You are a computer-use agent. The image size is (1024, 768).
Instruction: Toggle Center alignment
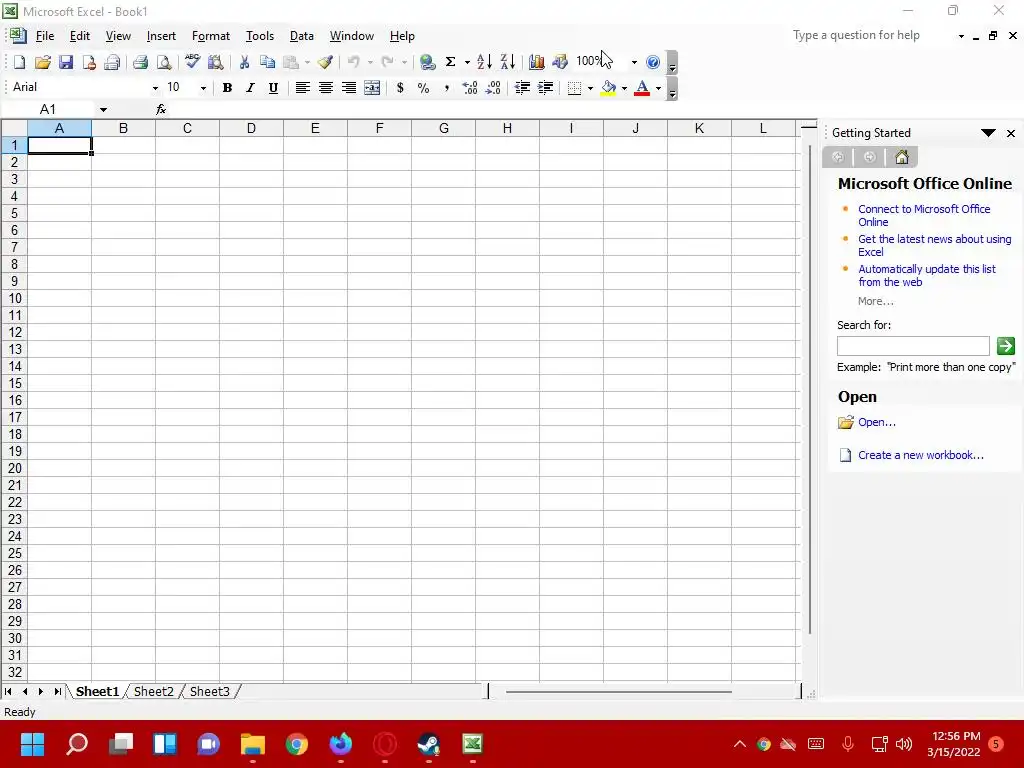coord(325,88)
